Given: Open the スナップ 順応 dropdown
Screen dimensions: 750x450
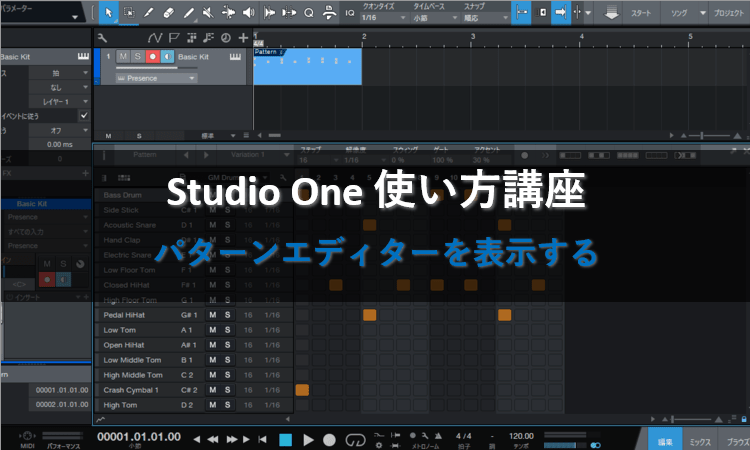Looking at the screenshot, I should (486, 18).
